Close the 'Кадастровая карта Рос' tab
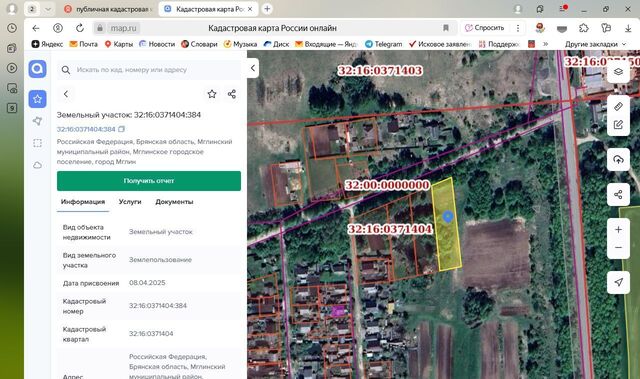The image size is (640, 379). click(x=250, y=9)
